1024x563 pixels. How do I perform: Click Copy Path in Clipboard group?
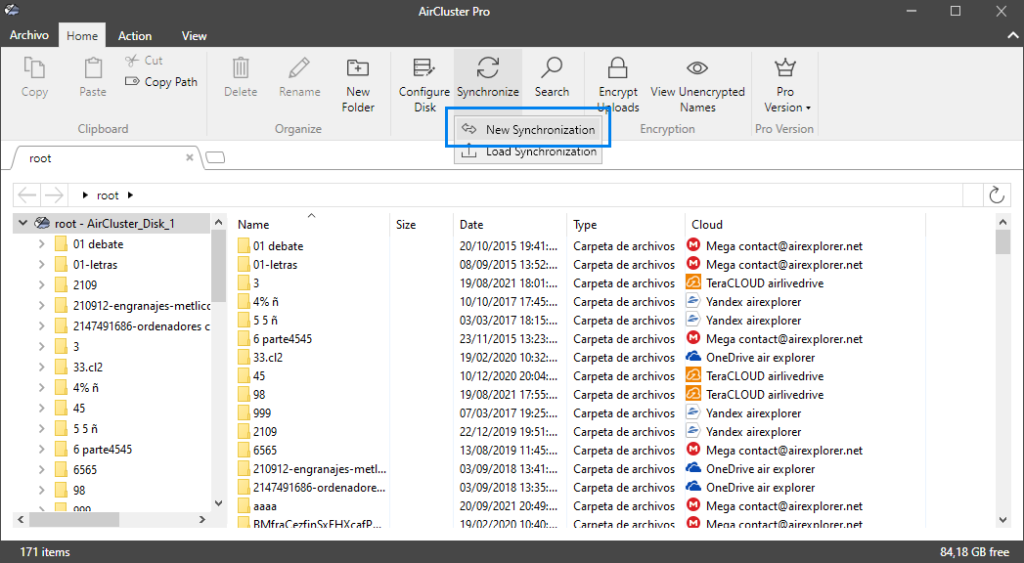161,82
